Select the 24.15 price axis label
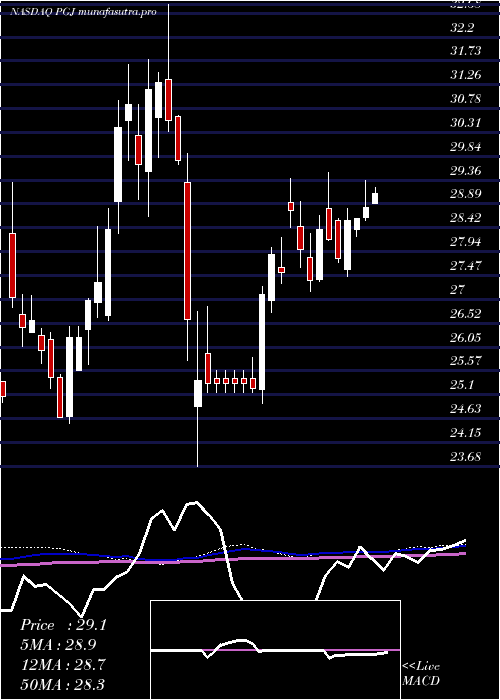 tap(466, 433)
